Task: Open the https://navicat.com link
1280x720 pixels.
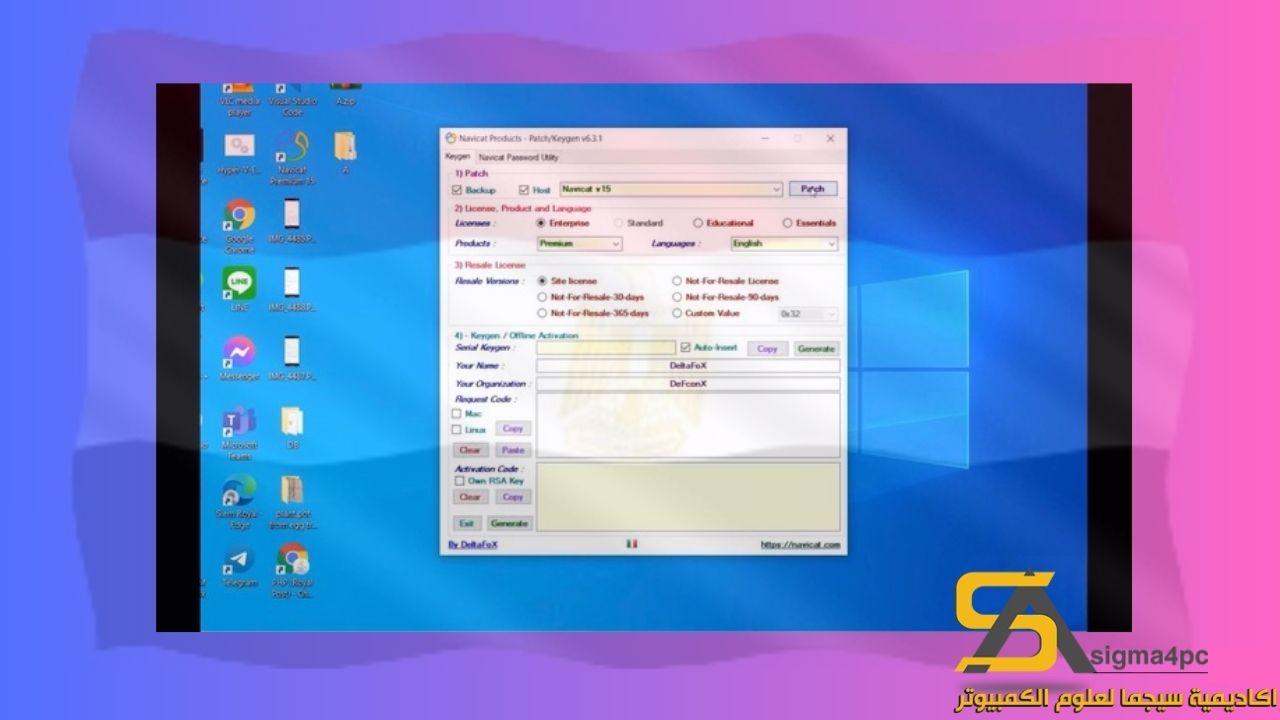Action: click(x=800, y=545)
